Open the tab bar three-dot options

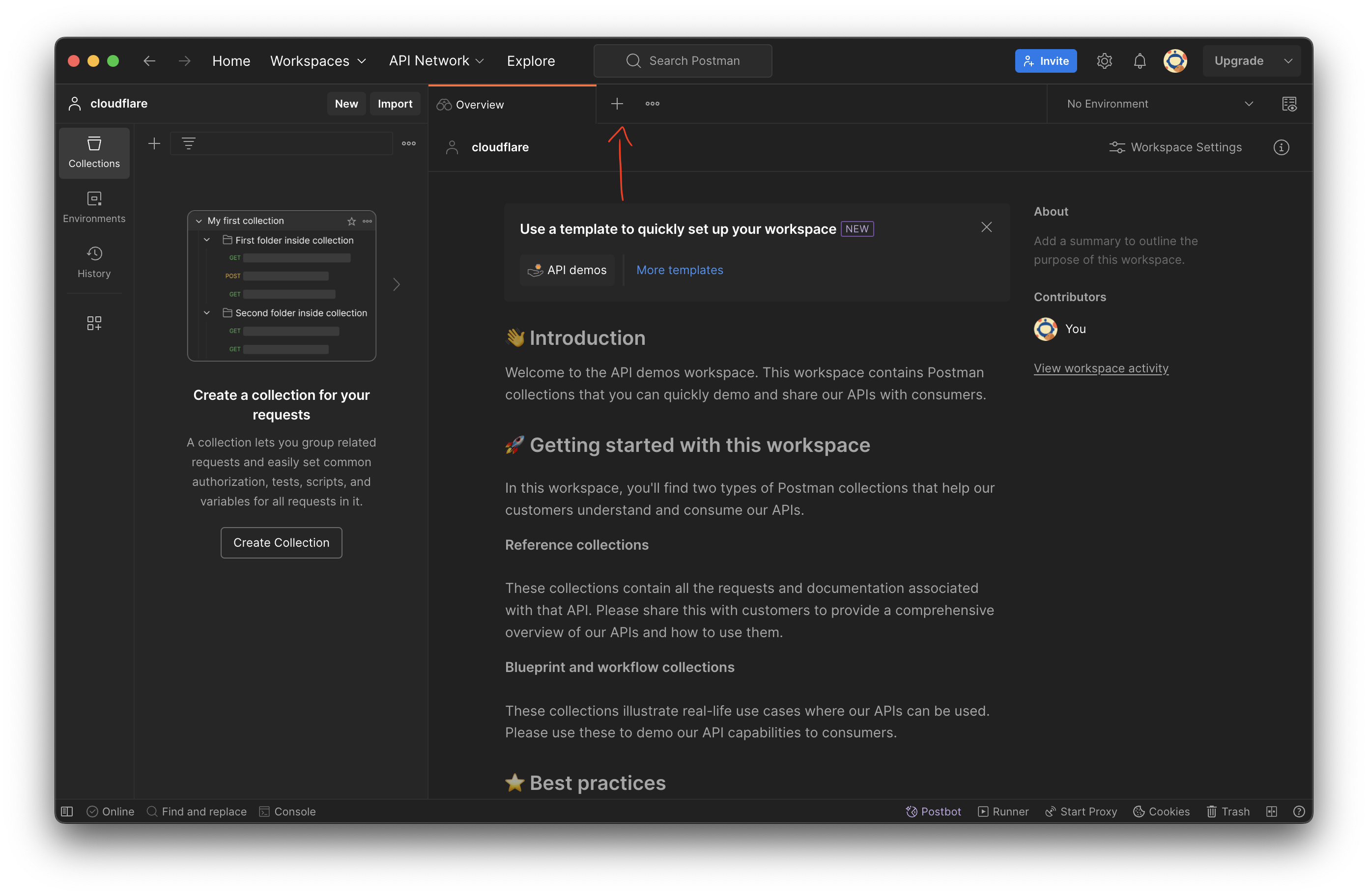653,104
